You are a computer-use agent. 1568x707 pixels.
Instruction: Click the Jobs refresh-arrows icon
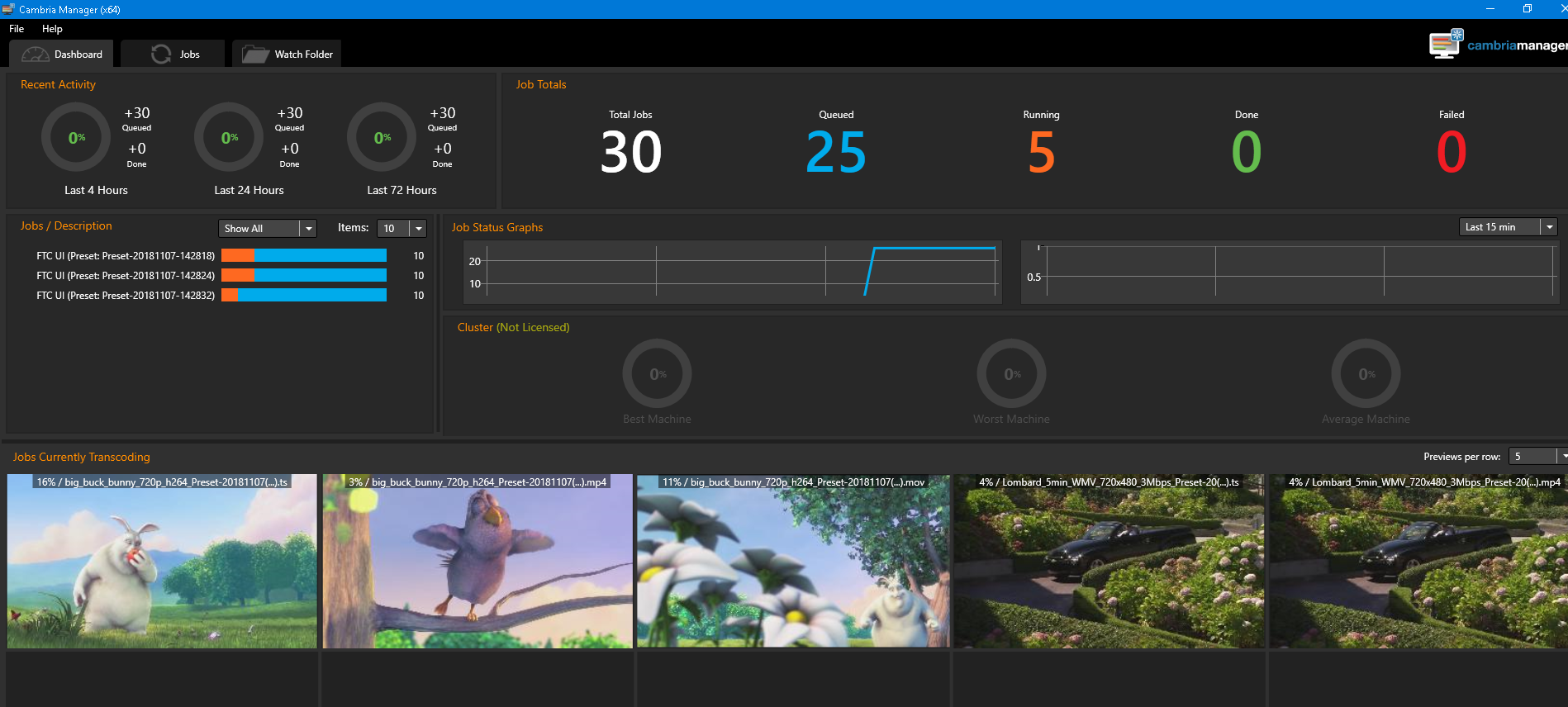pyautogui.click(x=161, y=55)
